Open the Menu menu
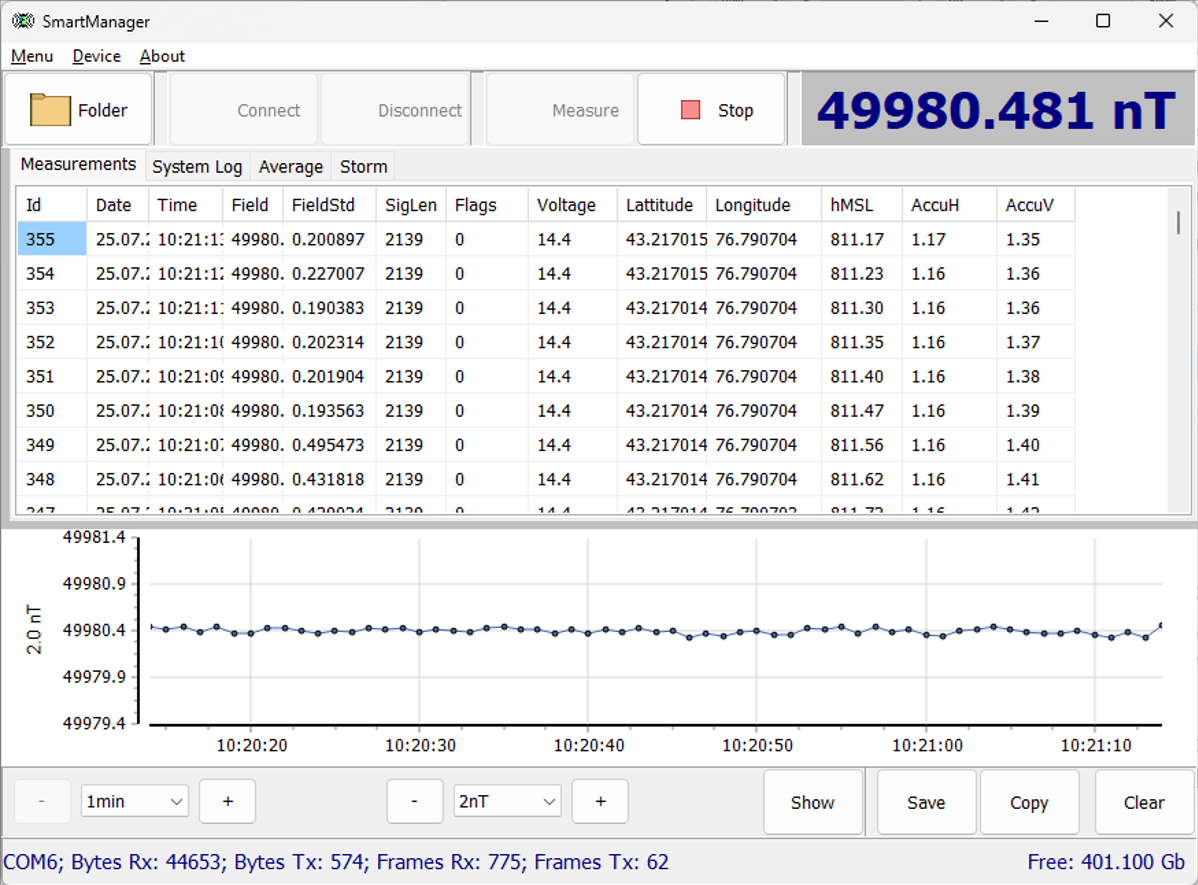Image resolution: width=1198 pixels, height=885 pixels. (x=32, y=56)
